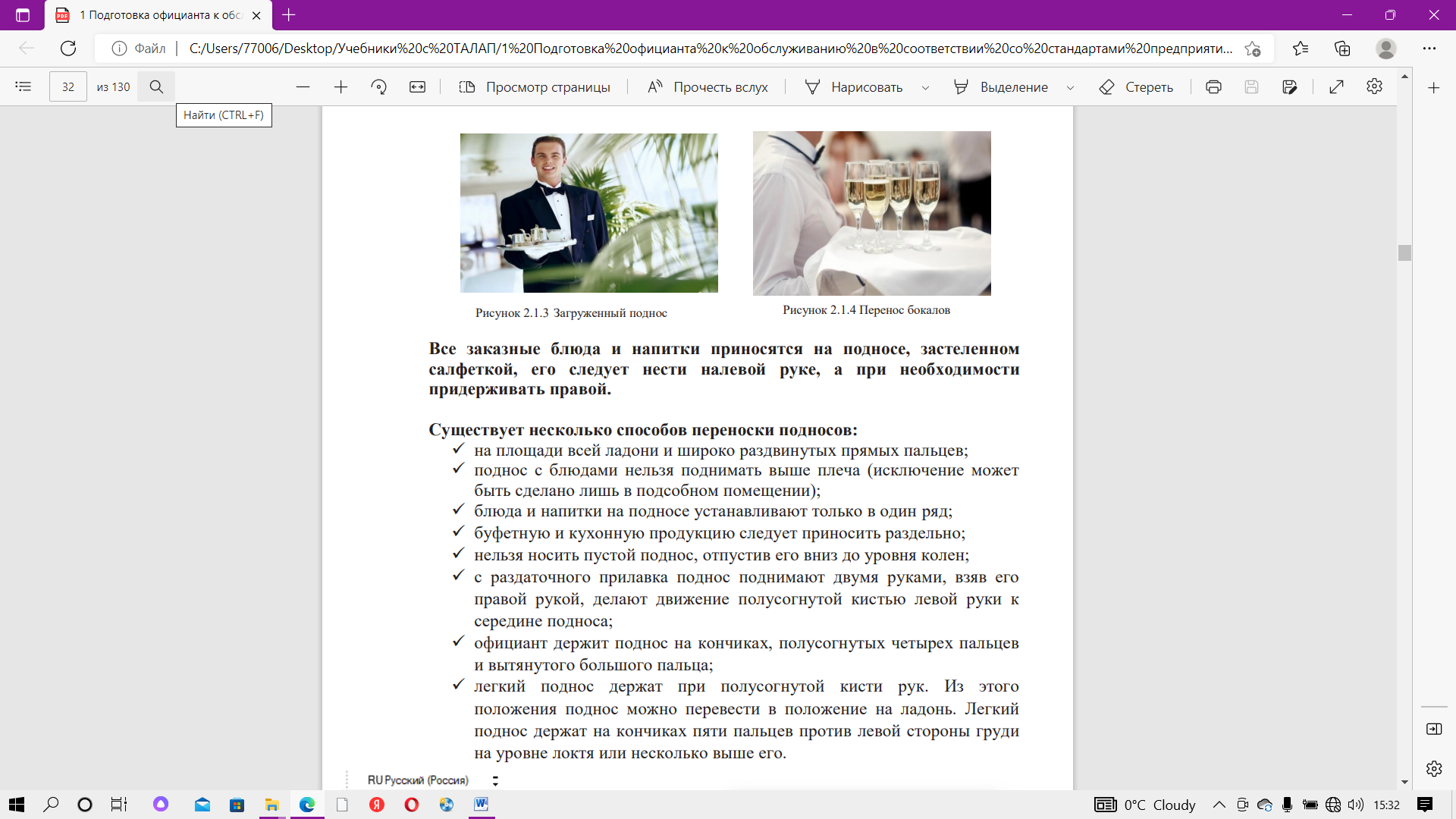Open the Favorites list

(1301, 49)
